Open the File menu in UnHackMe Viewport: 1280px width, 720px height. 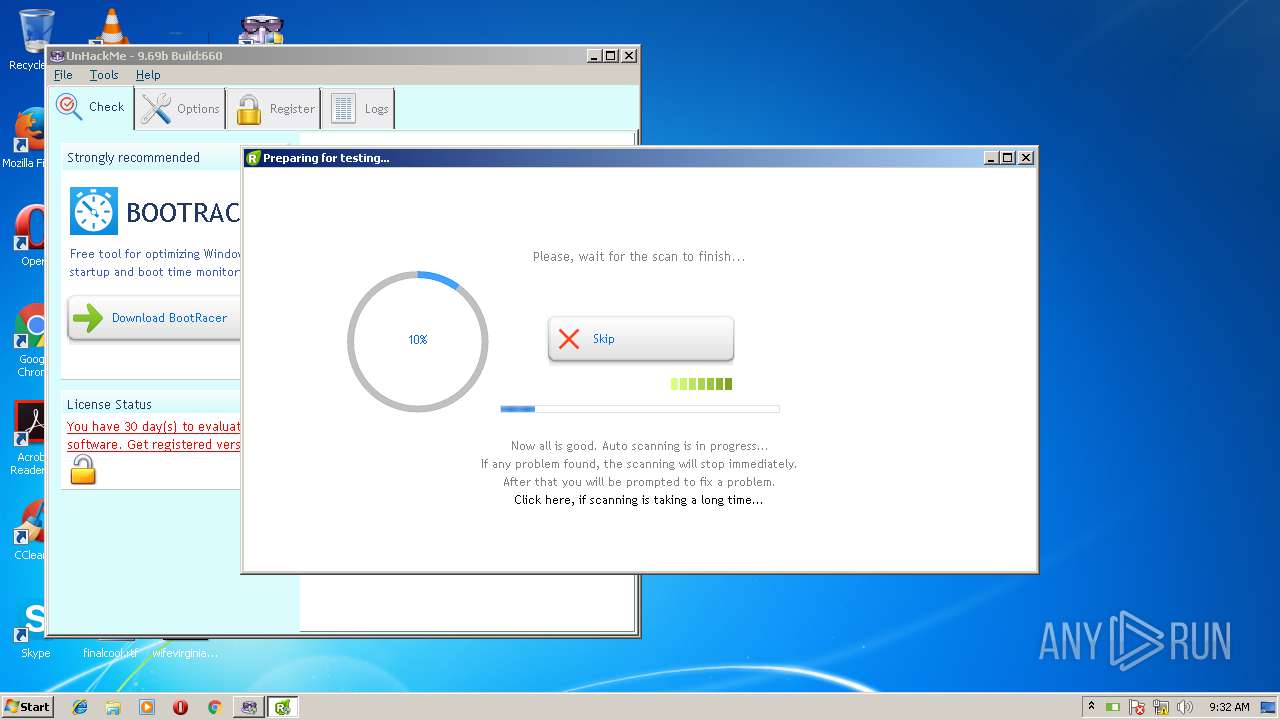pyautogui.click(x=63, y=75)
